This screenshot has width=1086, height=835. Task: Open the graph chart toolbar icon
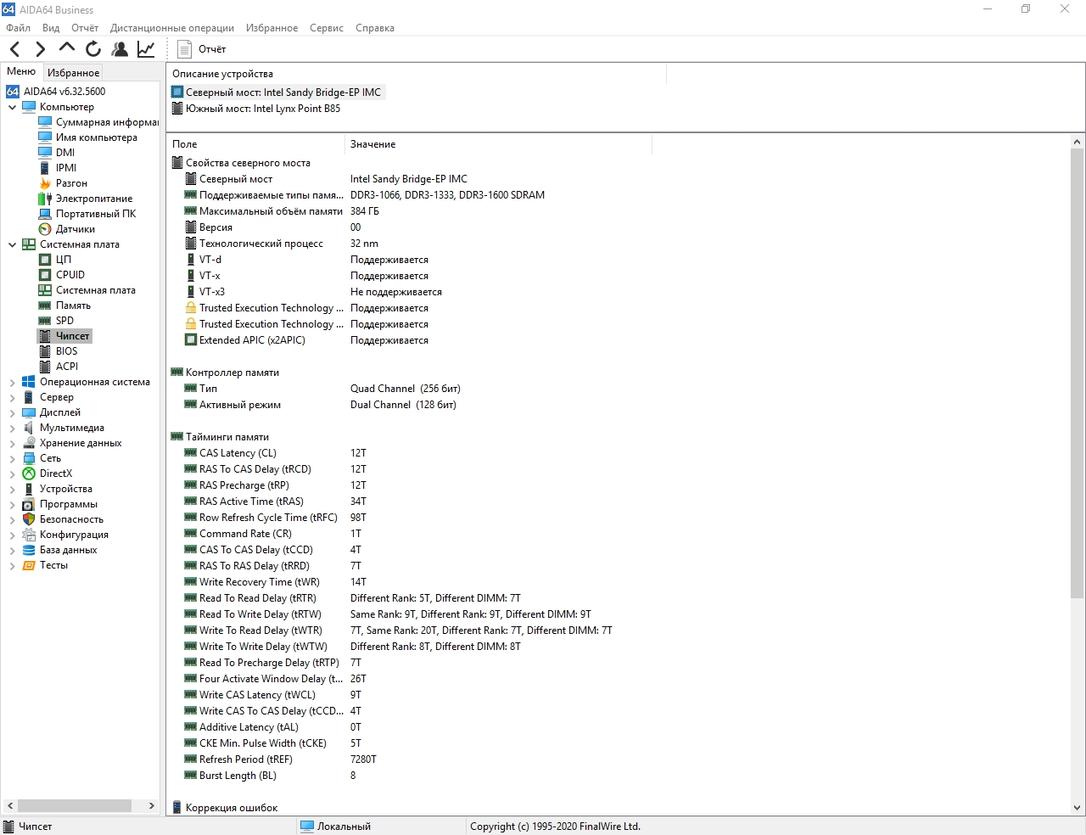tap(146, 49)
